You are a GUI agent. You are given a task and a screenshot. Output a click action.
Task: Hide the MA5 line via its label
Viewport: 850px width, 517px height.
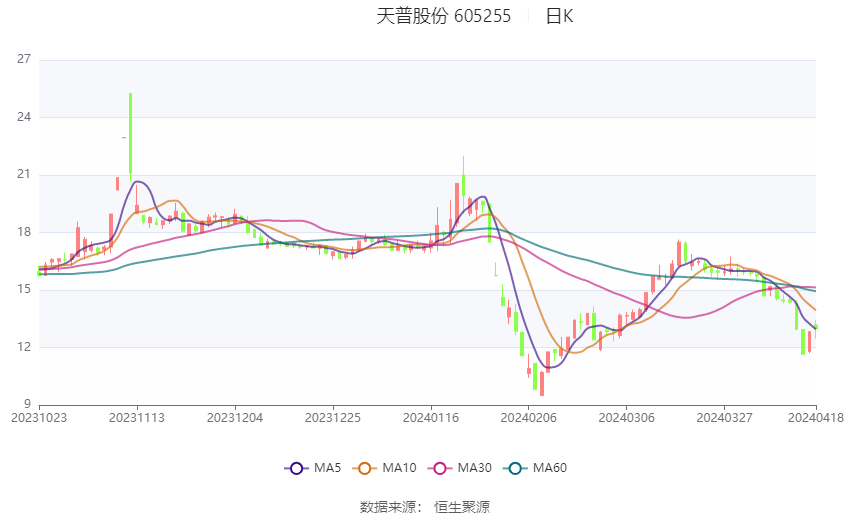tap(327, 468)
